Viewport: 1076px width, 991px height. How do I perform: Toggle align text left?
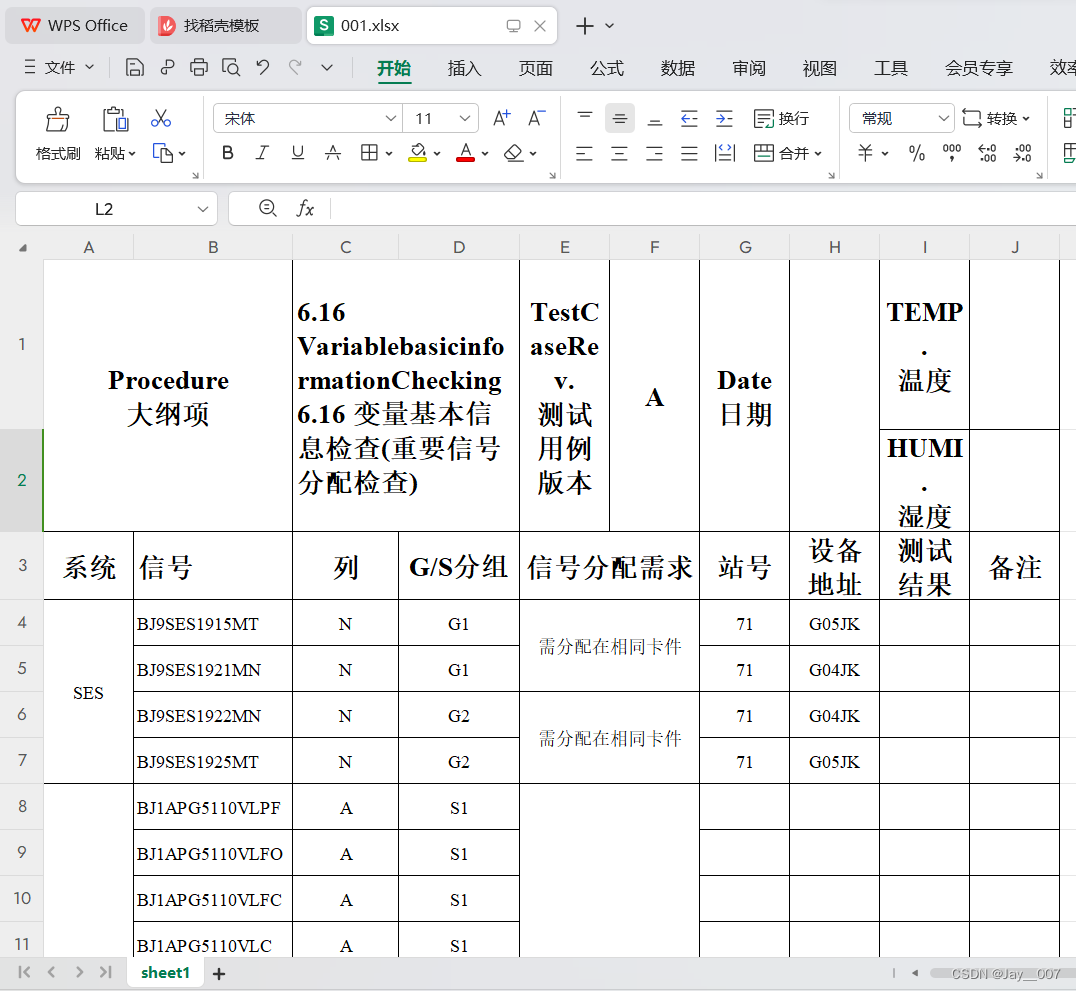(x=585, y=153)
